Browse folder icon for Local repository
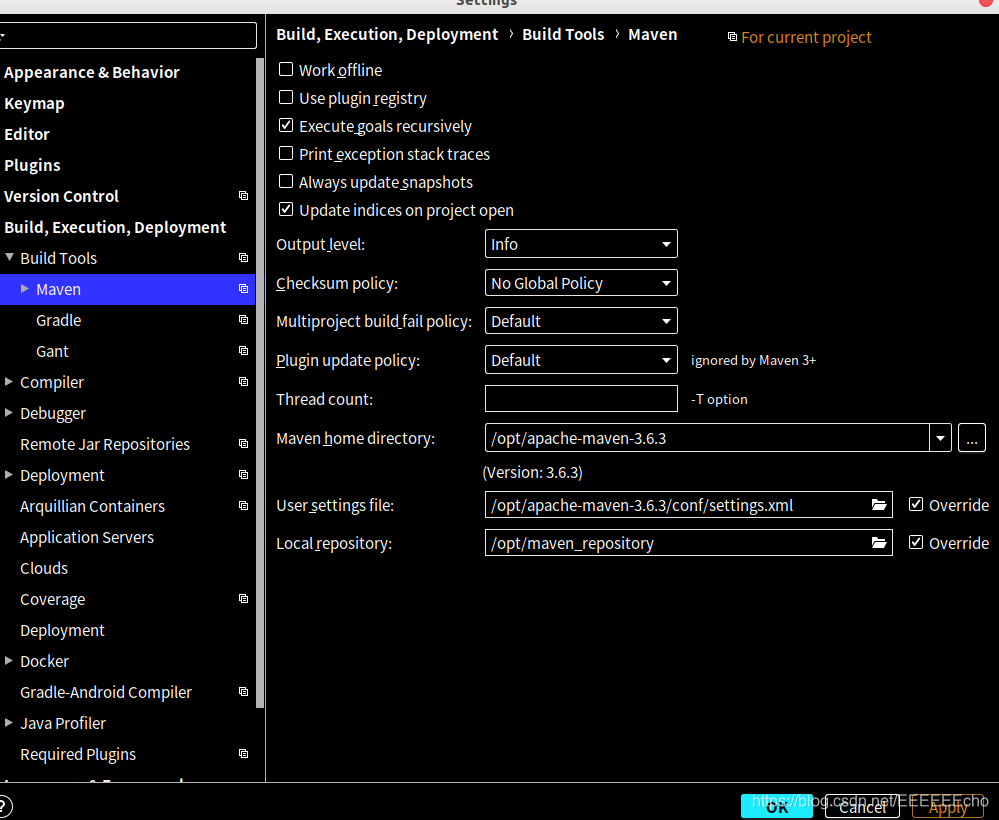999x820 pixels. pos(879,543)
